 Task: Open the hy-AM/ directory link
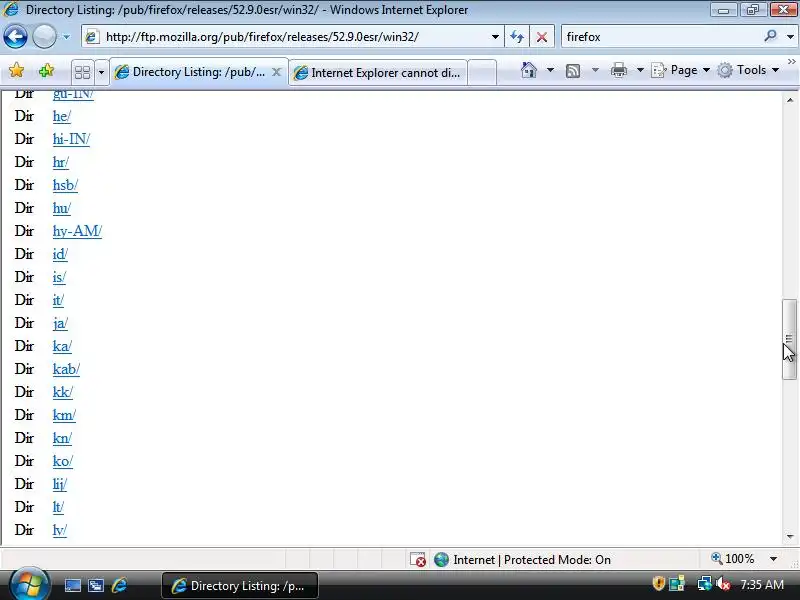coord(78,231)
